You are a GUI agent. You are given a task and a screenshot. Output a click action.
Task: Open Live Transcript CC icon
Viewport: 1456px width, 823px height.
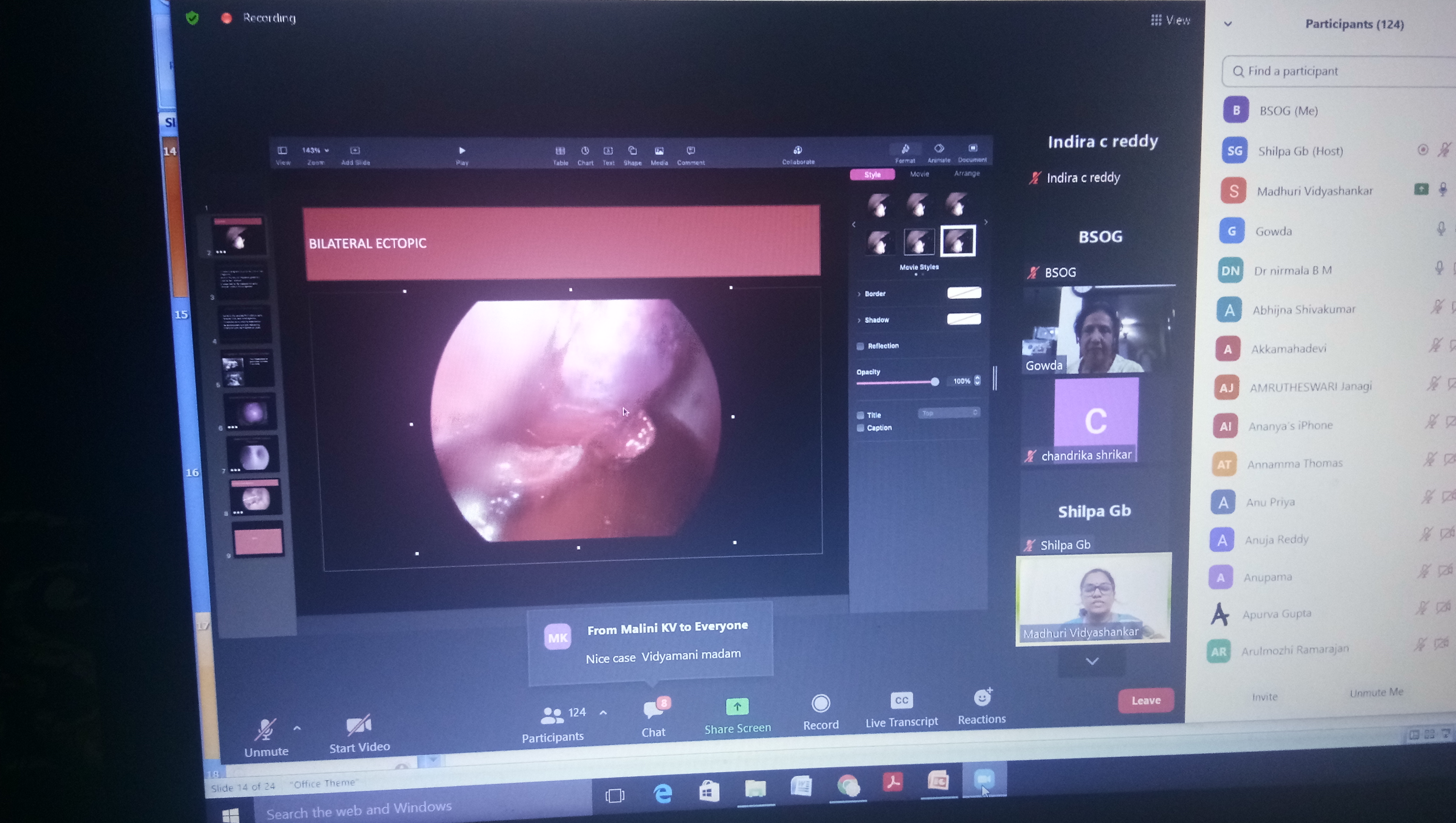coord(902,700)
